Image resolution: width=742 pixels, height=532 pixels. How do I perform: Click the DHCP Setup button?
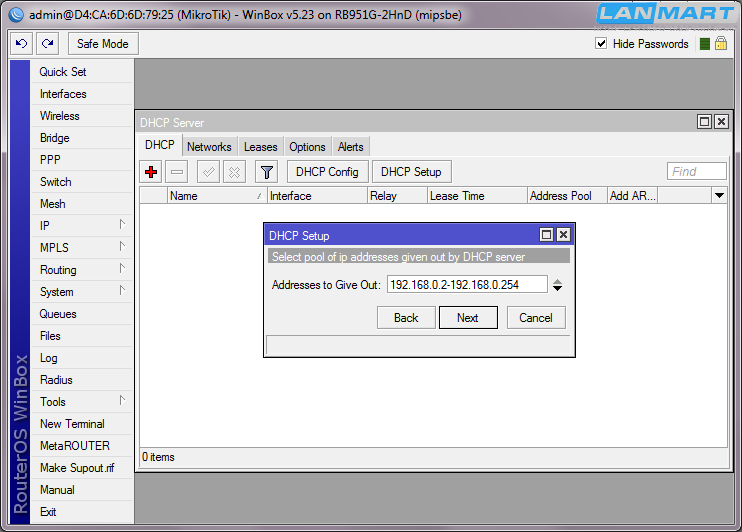pos(411,172)
